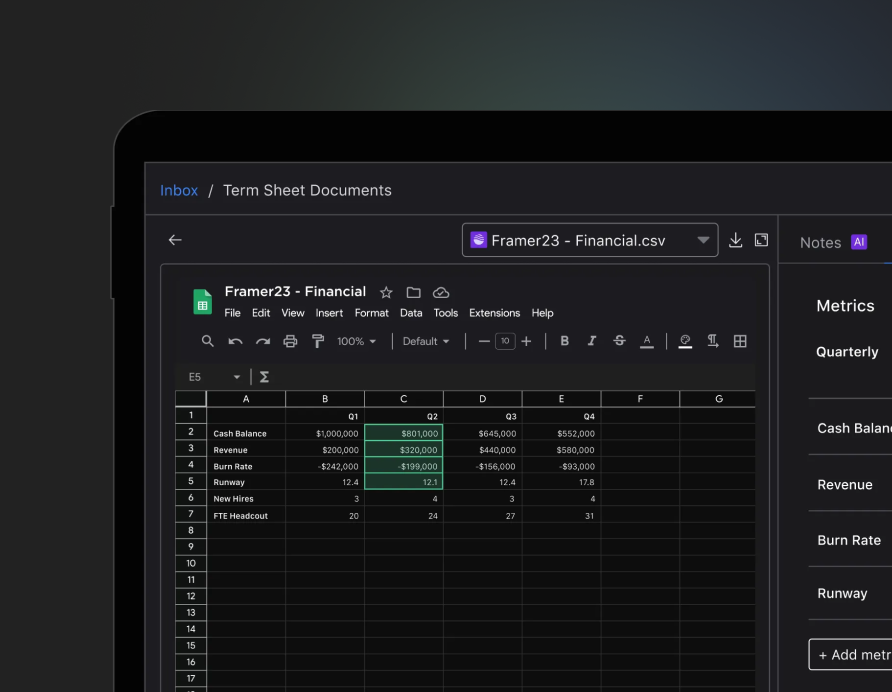Open the zoom 100% dropdown

coord(356,341)
